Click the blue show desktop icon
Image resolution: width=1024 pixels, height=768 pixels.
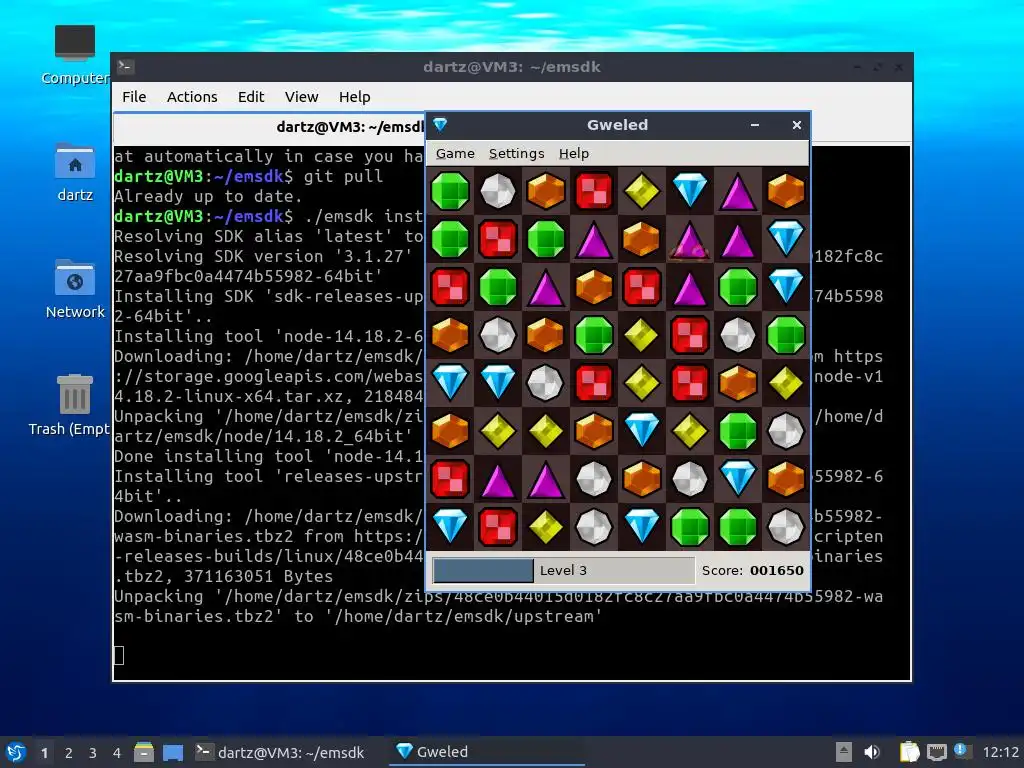[172, 752]
